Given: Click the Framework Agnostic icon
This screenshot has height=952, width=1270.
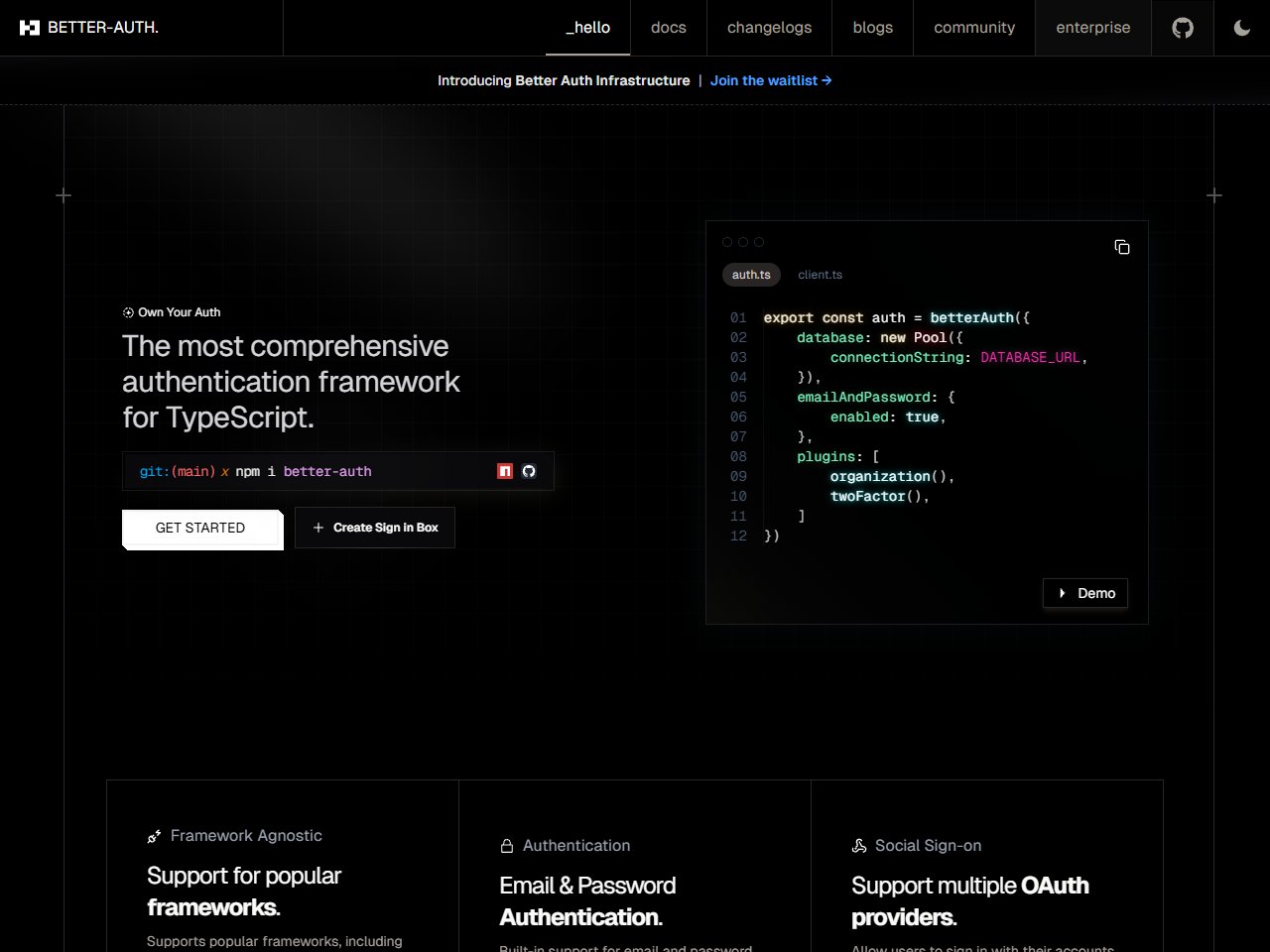Looking at the screenshot, I should 154,836.
